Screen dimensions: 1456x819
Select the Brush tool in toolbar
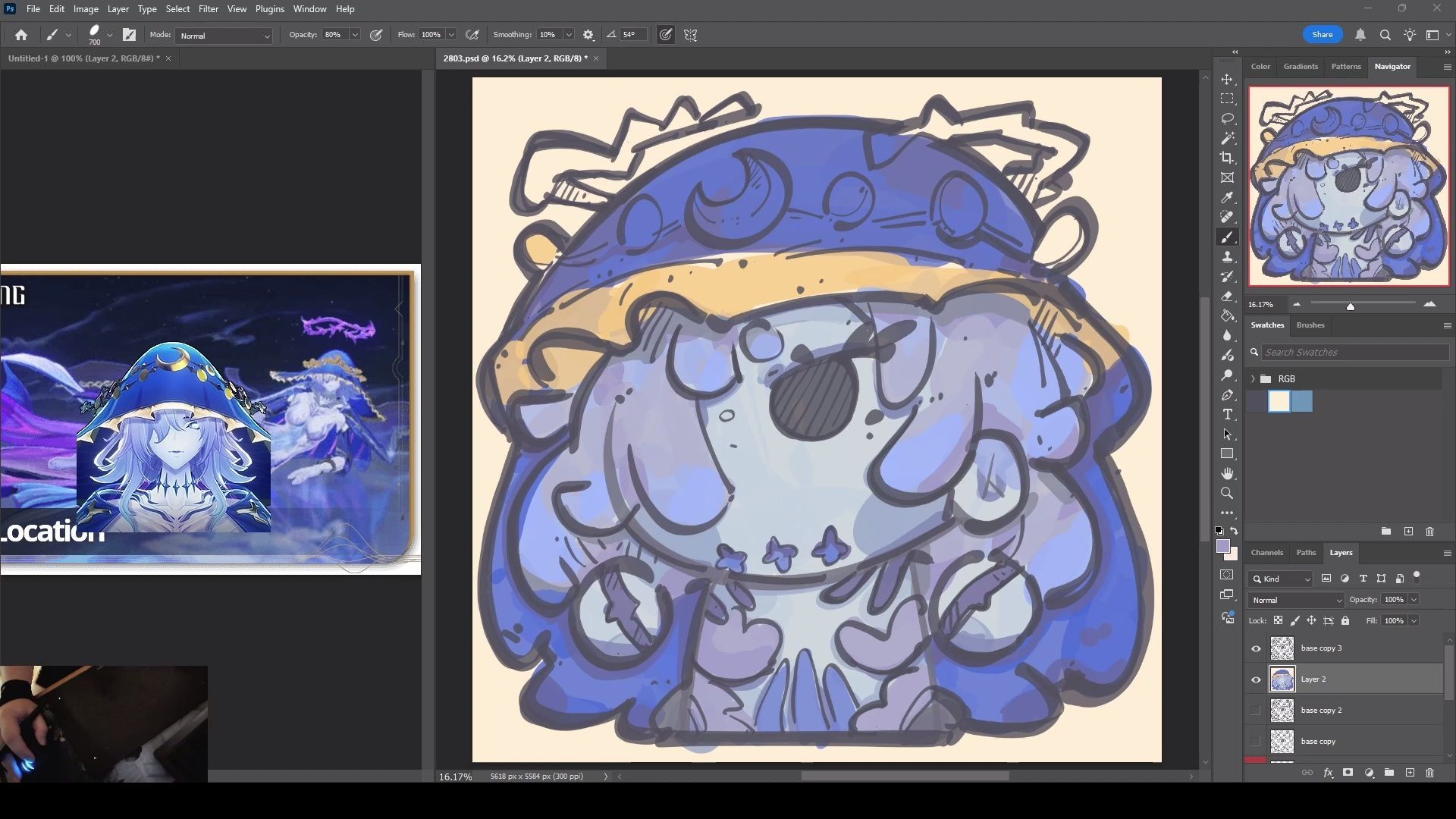1227,237
